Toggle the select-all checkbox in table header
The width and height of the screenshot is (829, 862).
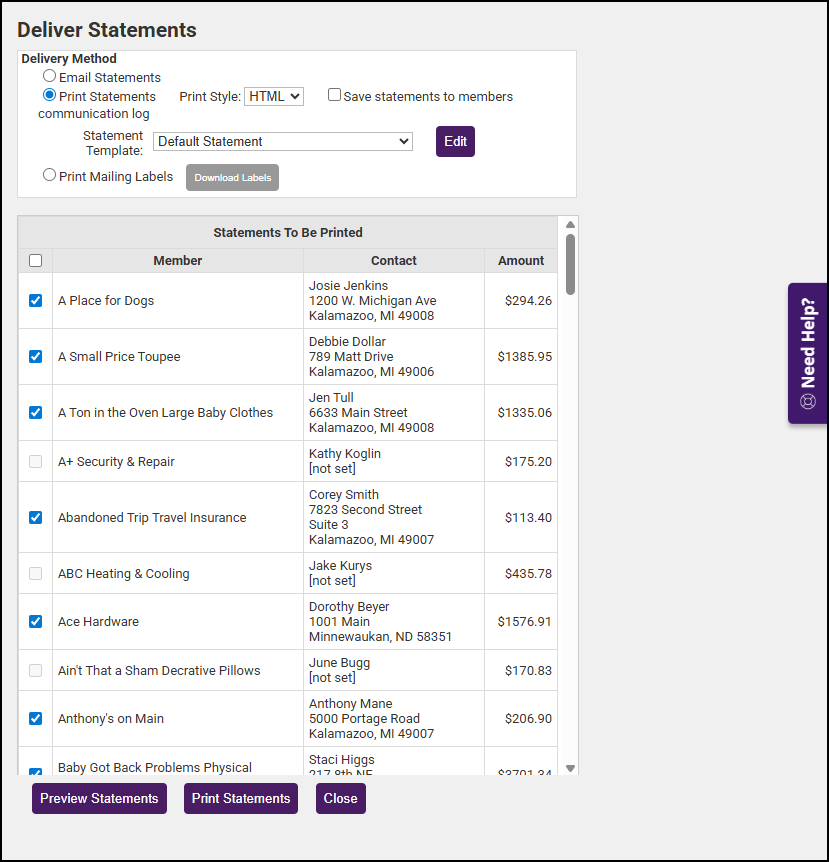tap(36, 261)
